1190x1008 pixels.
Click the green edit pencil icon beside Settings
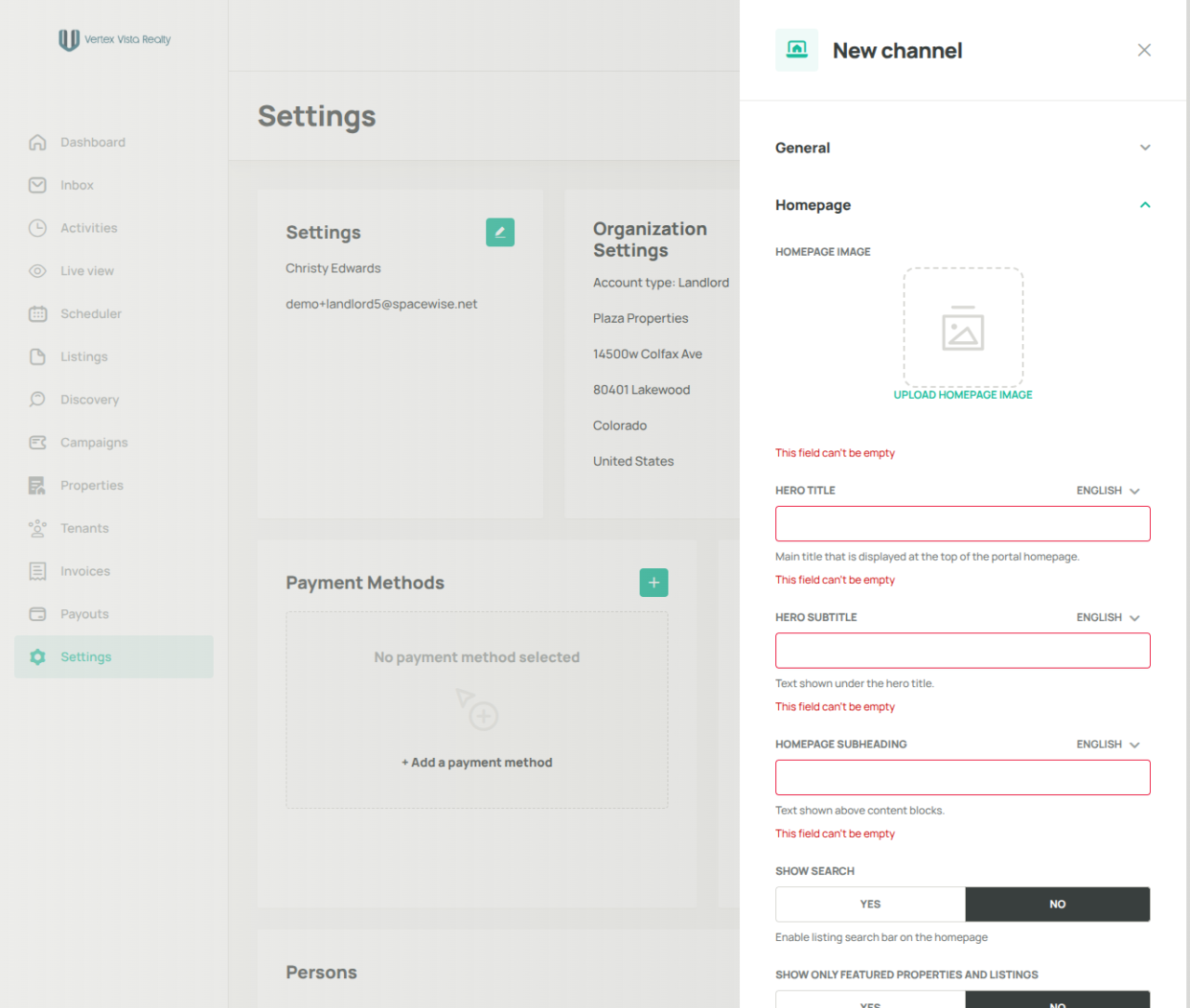pyautogui.click(x=500, y=232)
